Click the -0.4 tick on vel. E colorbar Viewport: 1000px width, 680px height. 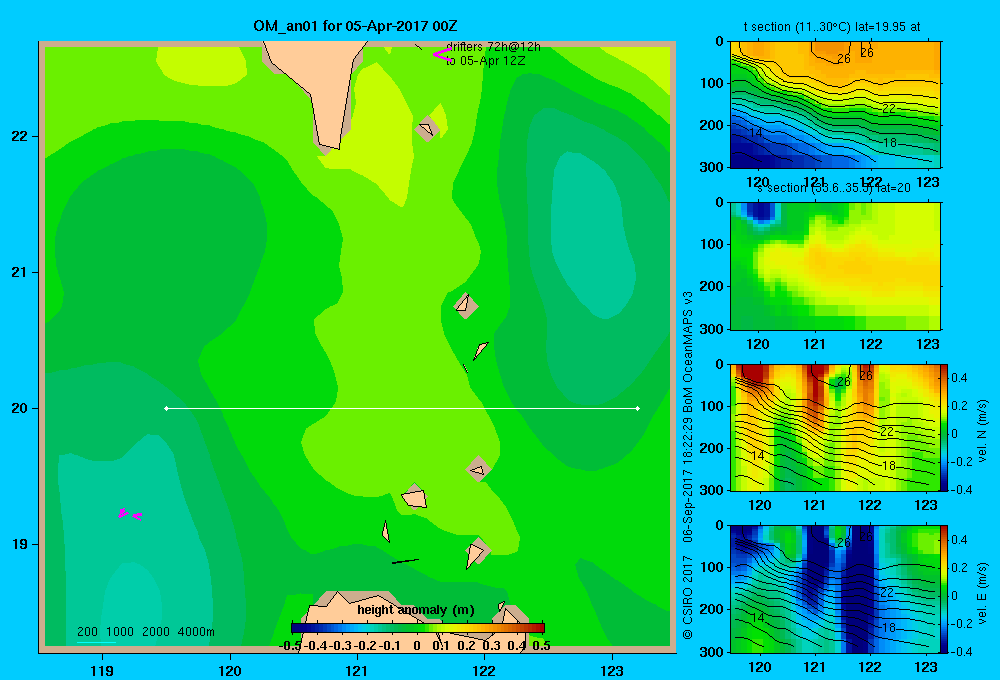pos(960,651)
